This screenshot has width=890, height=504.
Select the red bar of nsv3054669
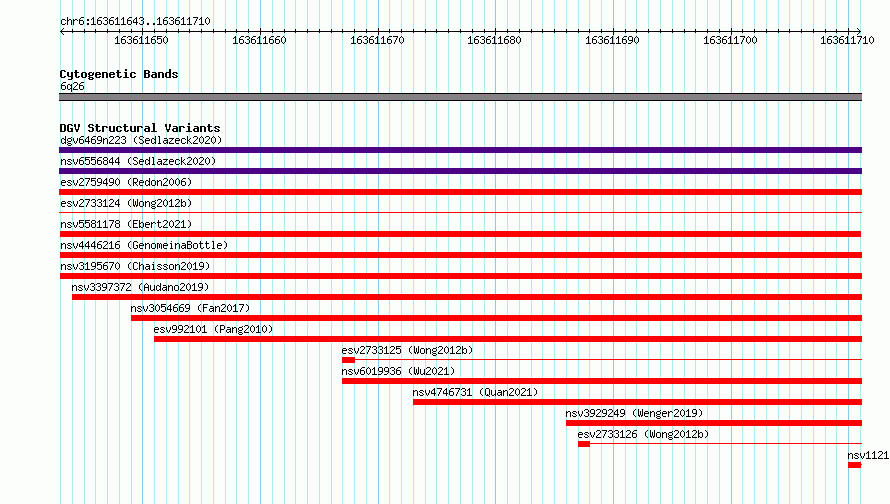point(496,318)
